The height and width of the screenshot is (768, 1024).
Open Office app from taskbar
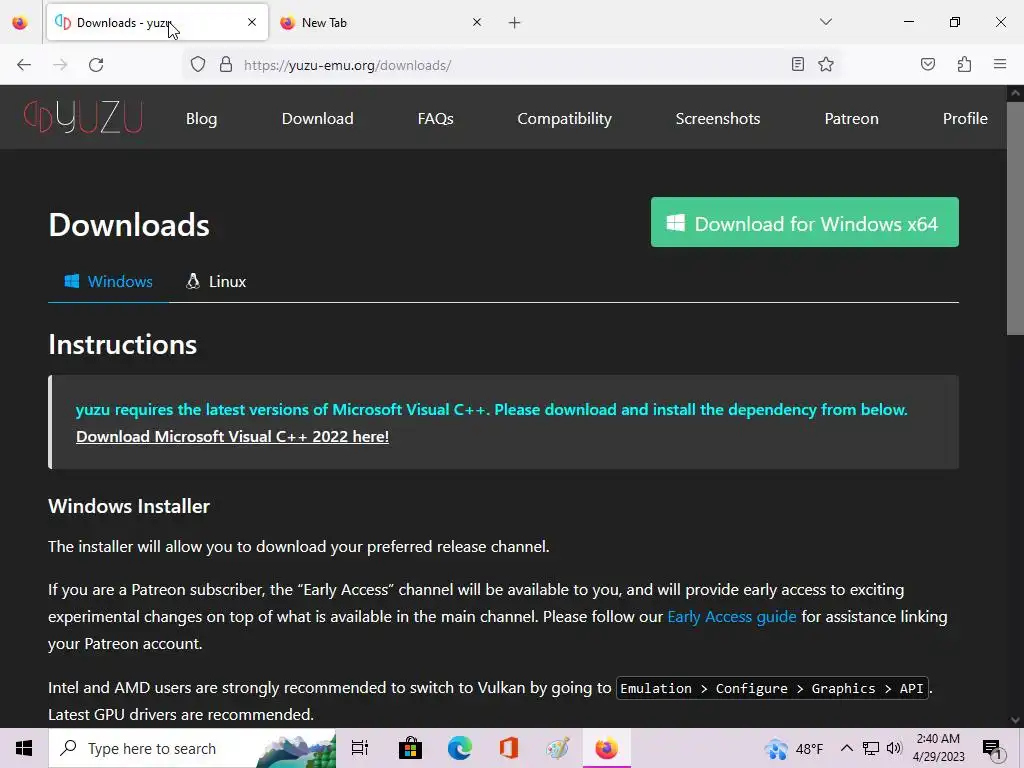pos(508,748)
